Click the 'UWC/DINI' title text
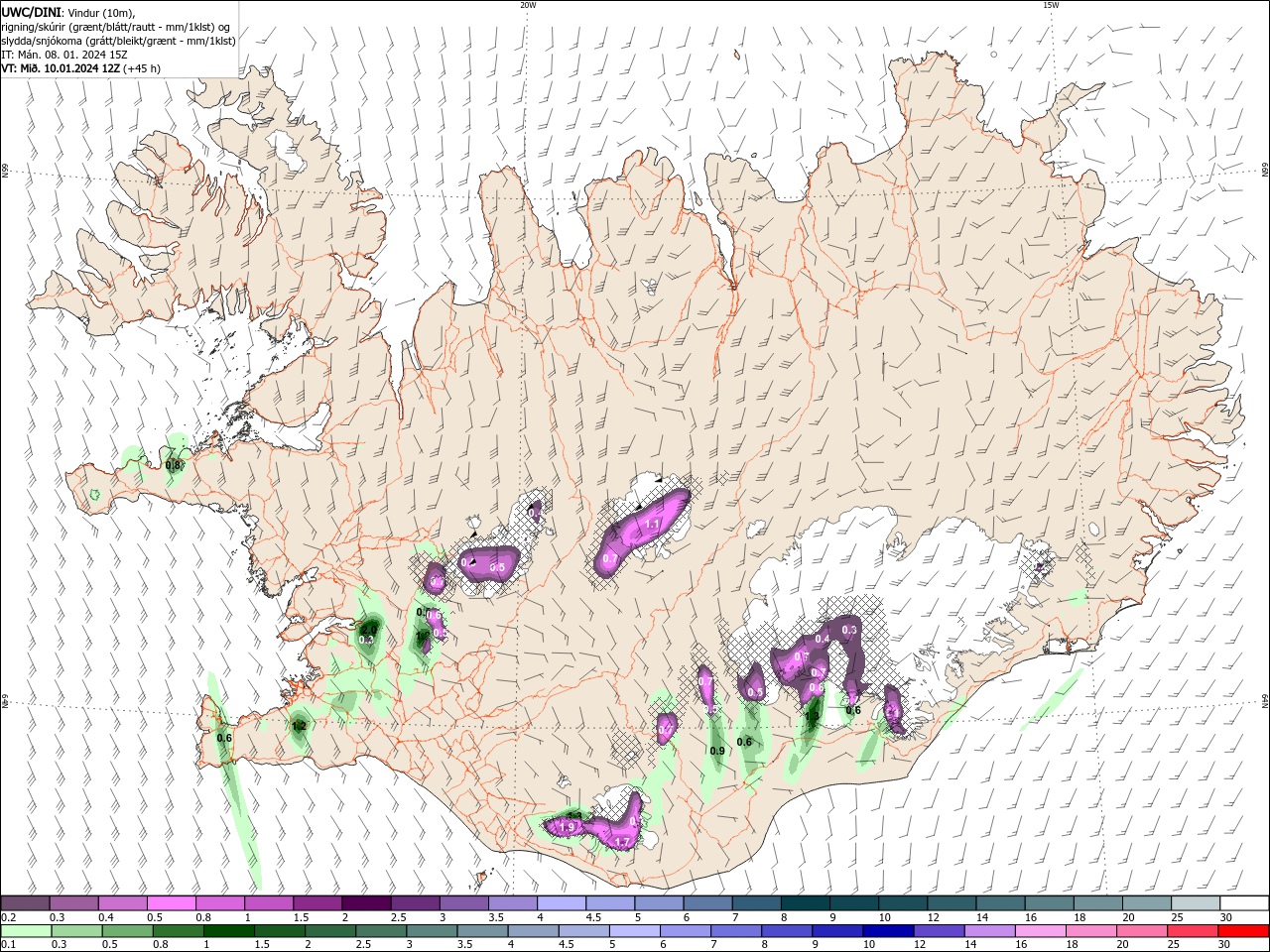1270x952 pixels. coord(30,11)
